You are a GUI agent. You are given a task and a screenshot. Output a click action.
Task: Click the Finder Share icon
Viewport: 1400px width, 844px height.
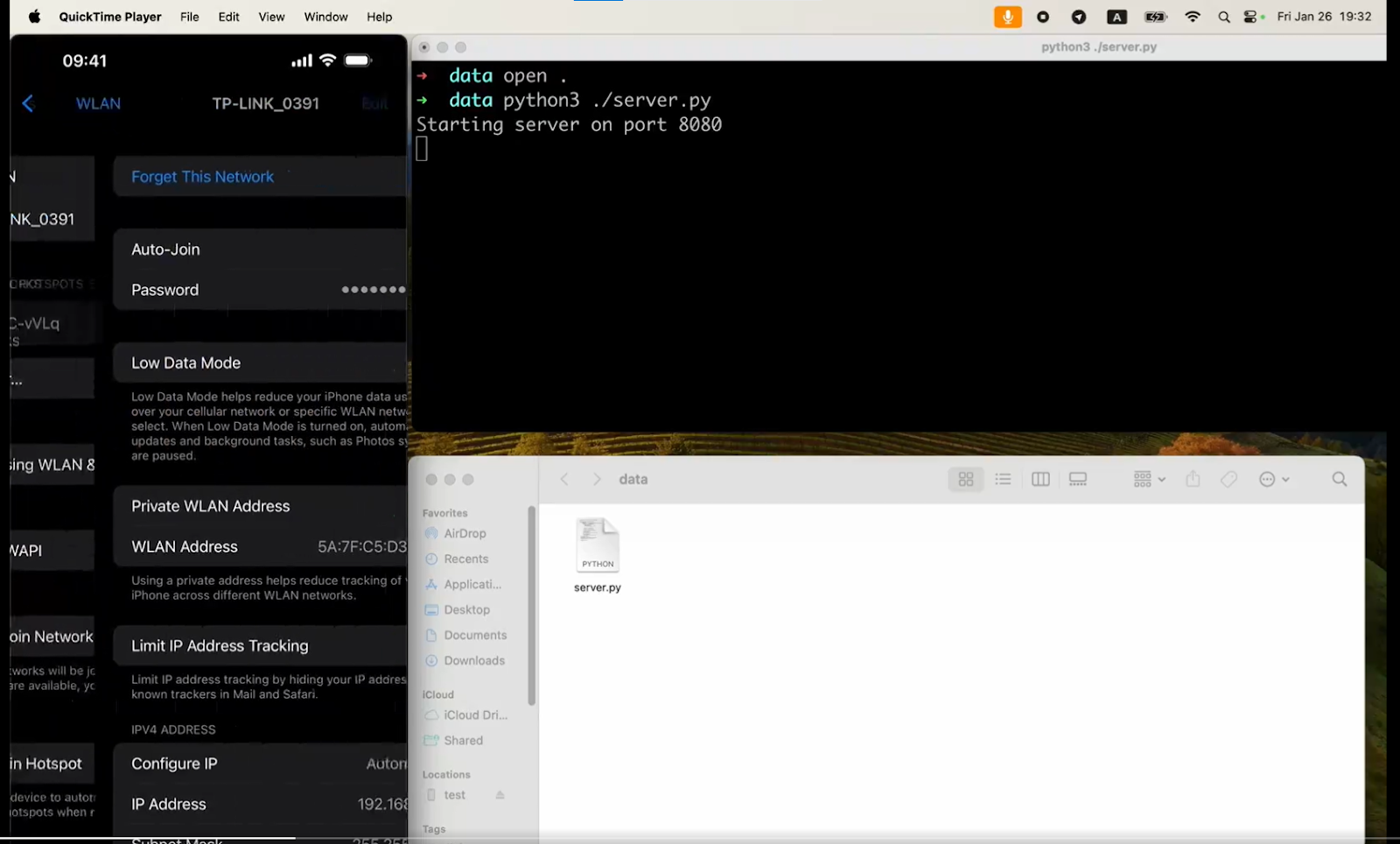click(1193, 479)
